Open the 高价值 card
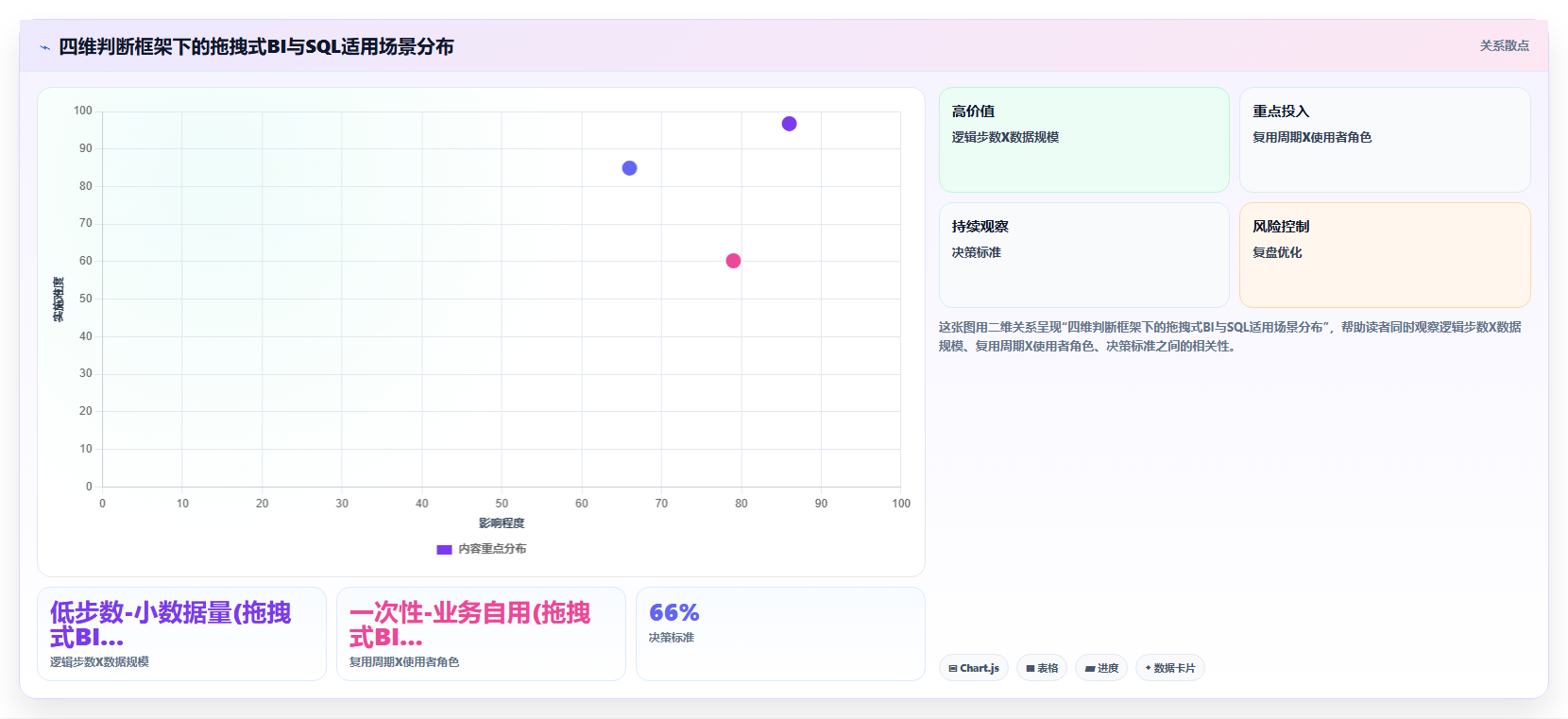1568x719 pixels. click(x=1083, y=140)
